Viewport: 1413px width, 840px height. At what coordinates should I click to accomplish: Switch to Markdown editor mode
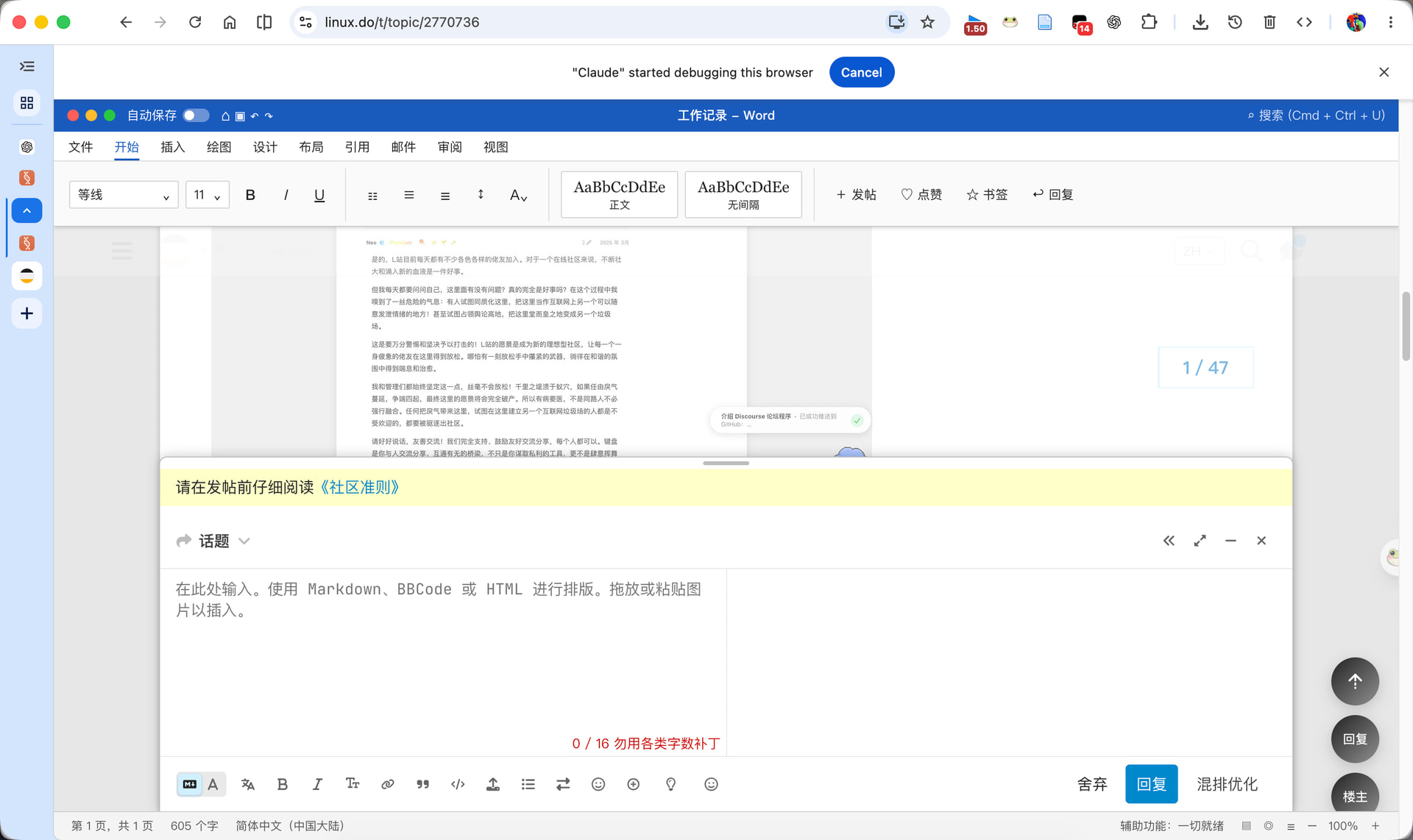point(190,784)
